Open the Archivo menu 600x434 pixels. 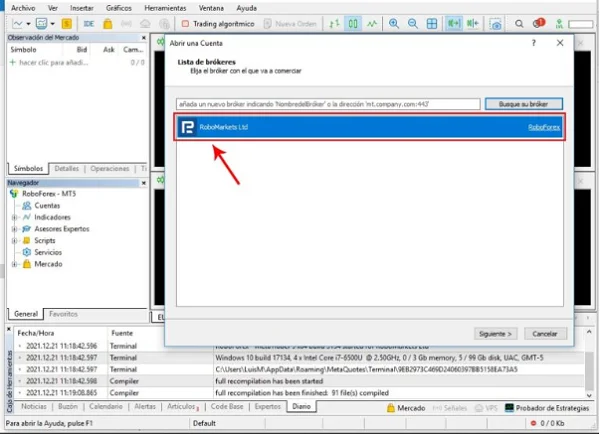point(23,8)
